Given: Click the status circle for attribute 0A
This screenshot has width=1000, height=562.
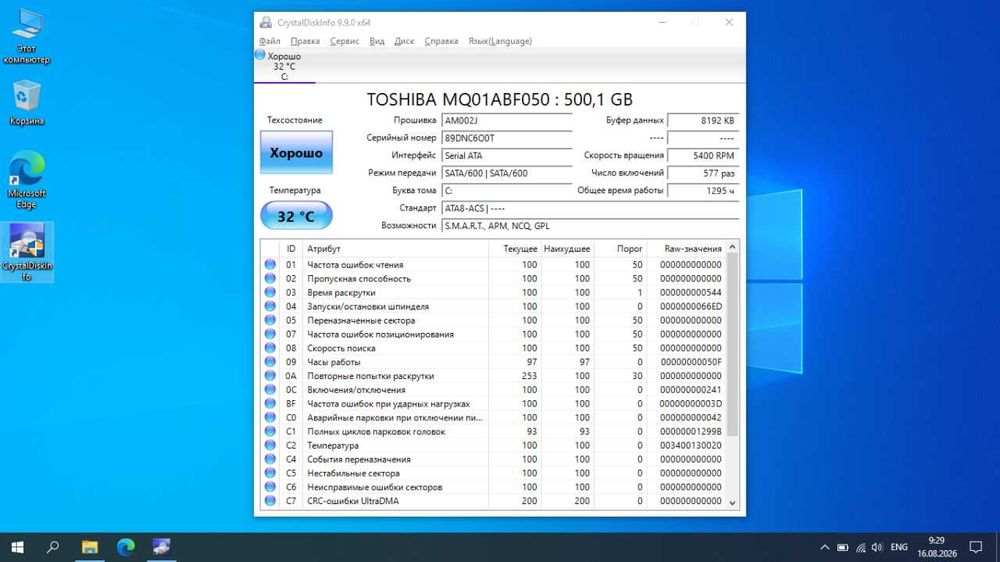Looking at the screenshot, I should [x=270, y=376].
